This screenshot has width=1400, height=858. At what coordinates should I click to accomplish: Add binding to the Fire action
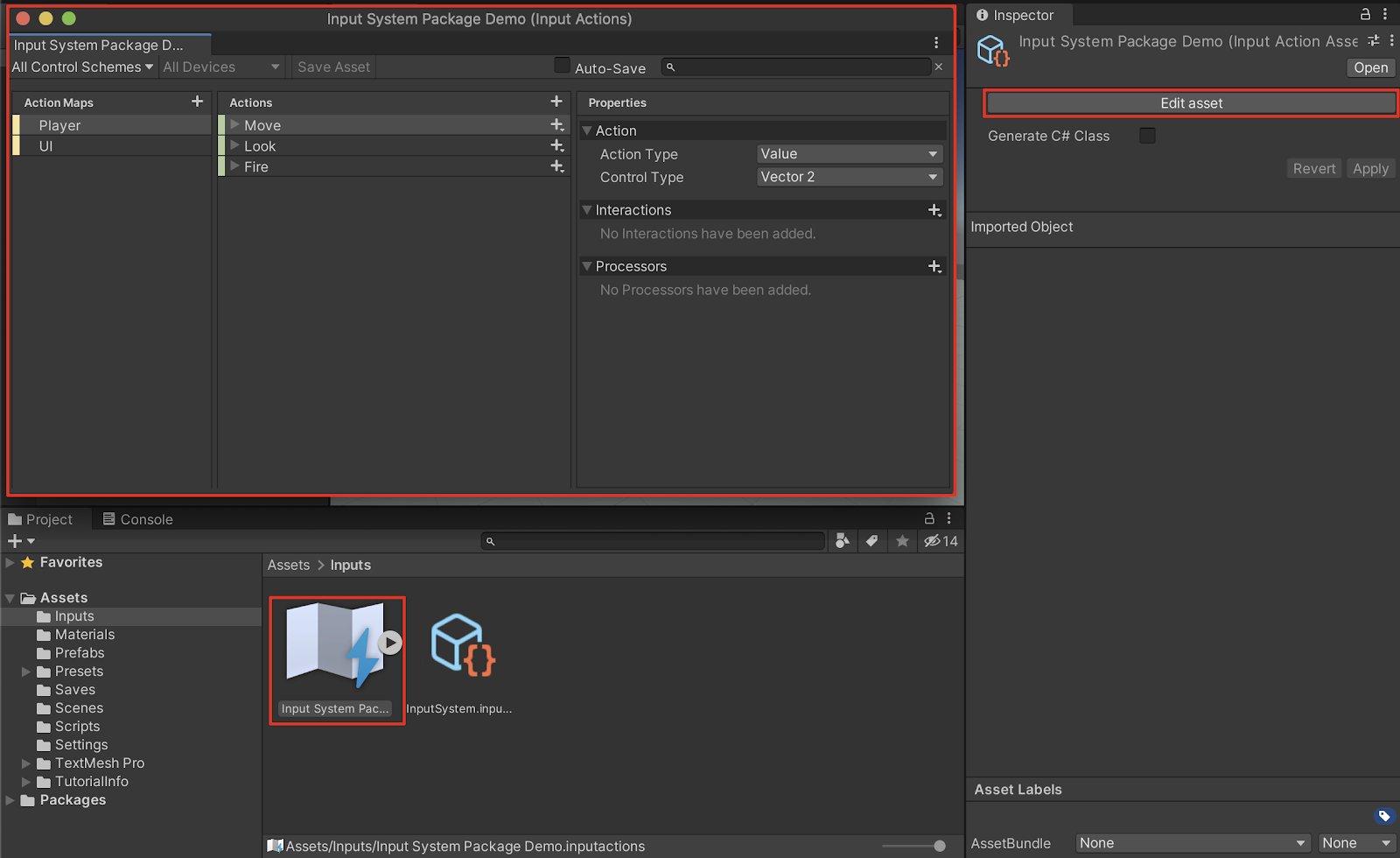point(556,166)
